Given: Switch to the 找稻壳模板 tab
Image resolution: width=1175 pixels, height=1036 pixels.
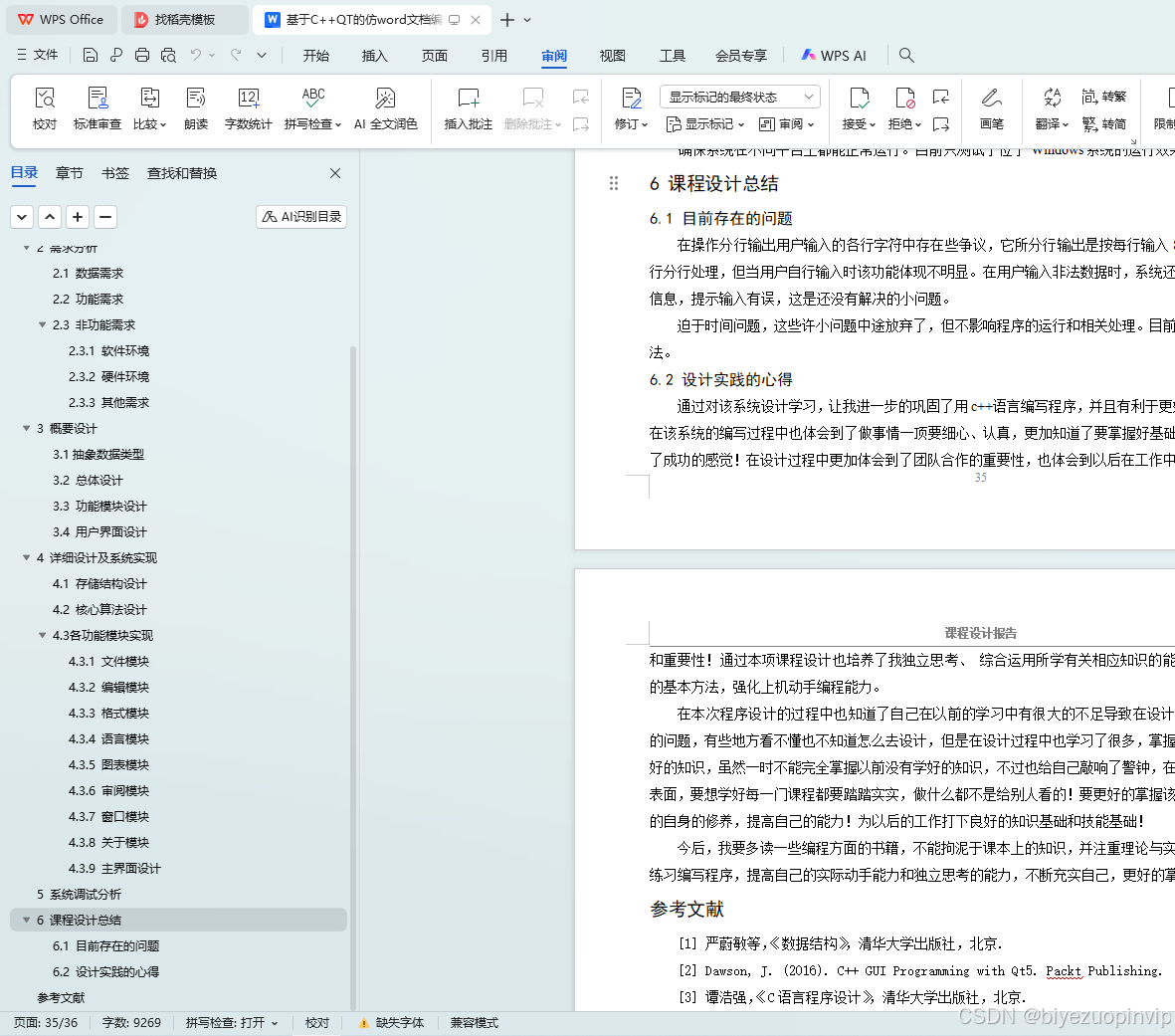Looking at the screenshot, I should tap(184, 20).
